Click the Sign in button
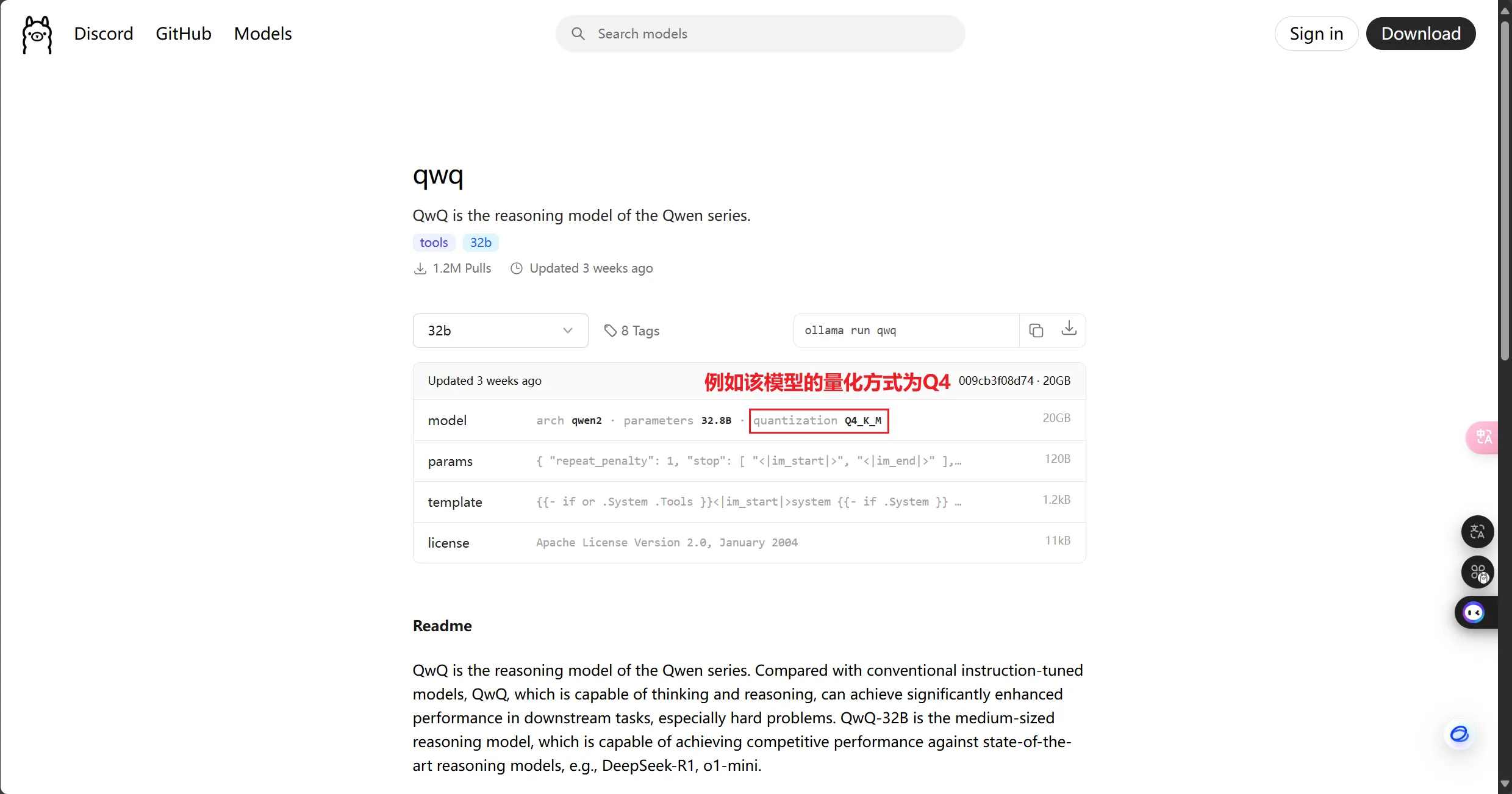 pos(1316,34)
